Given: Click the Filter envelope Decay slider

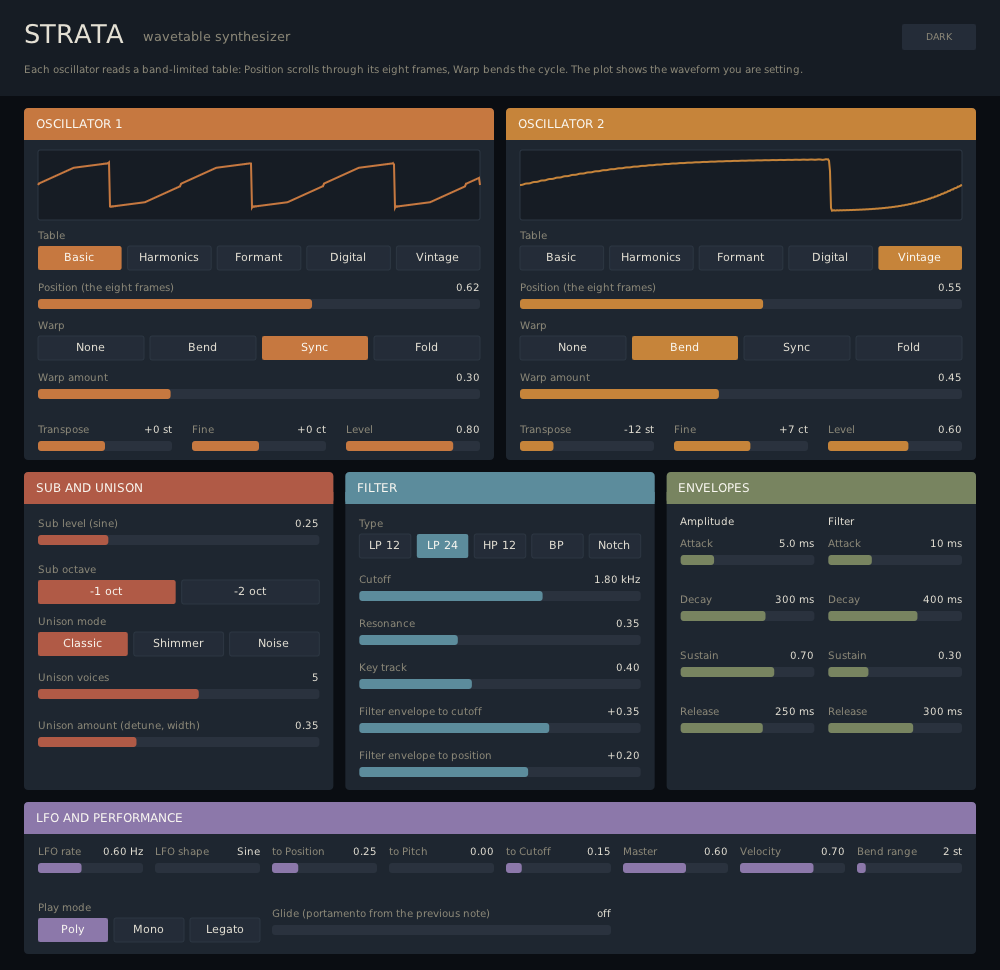Looking at the screenshot, I should coord(895,616).
